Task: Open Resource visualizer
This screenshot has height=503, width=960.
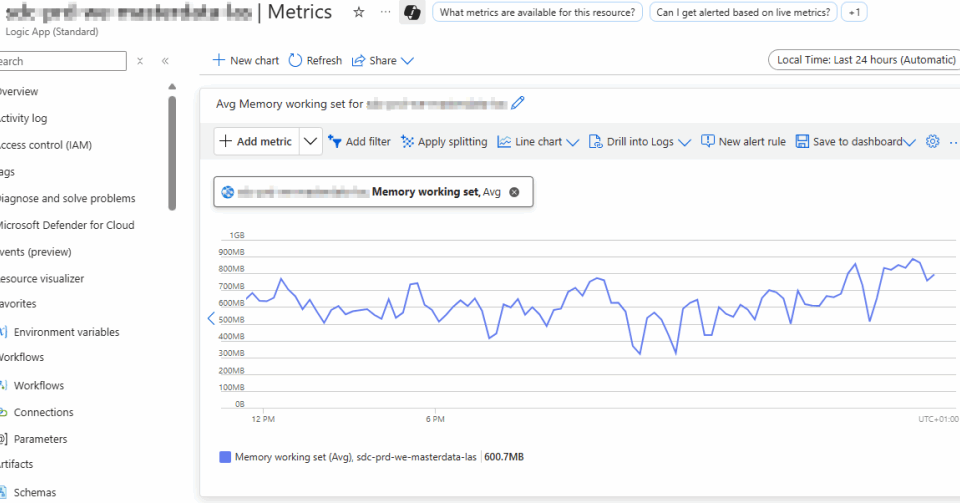Action: [42, 278]
